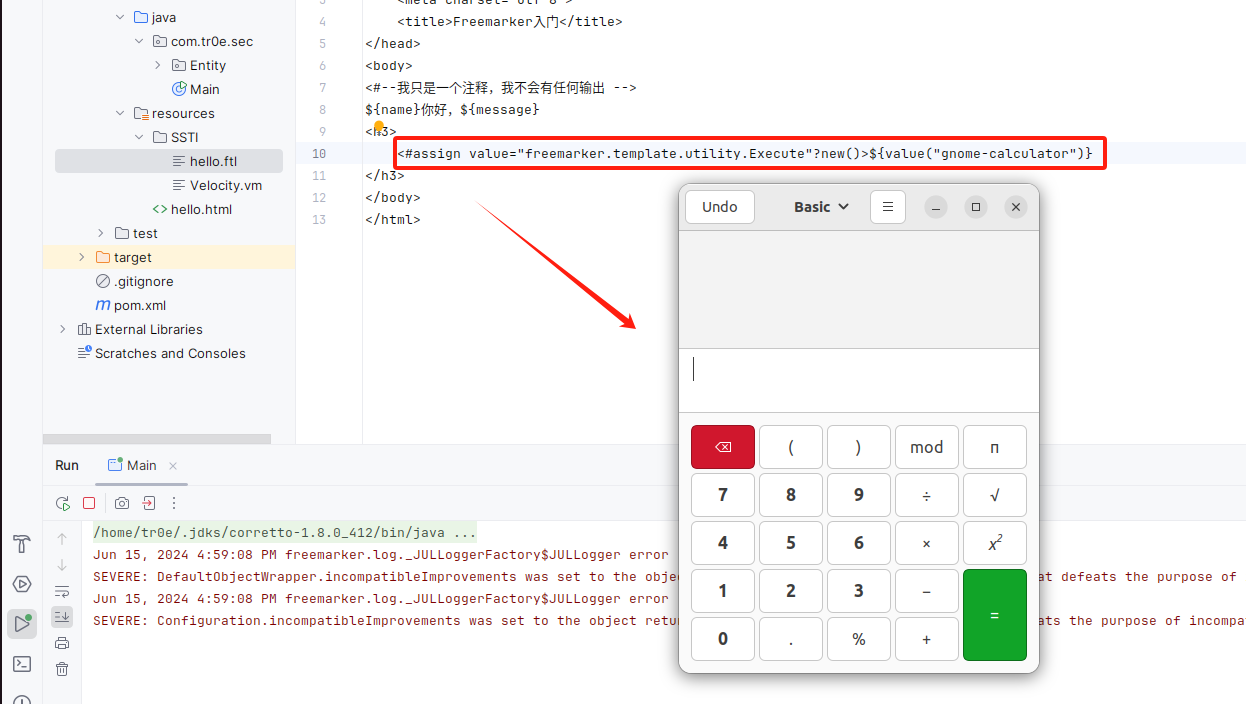
Task: Click the calculator square root button
Action: 995,495
